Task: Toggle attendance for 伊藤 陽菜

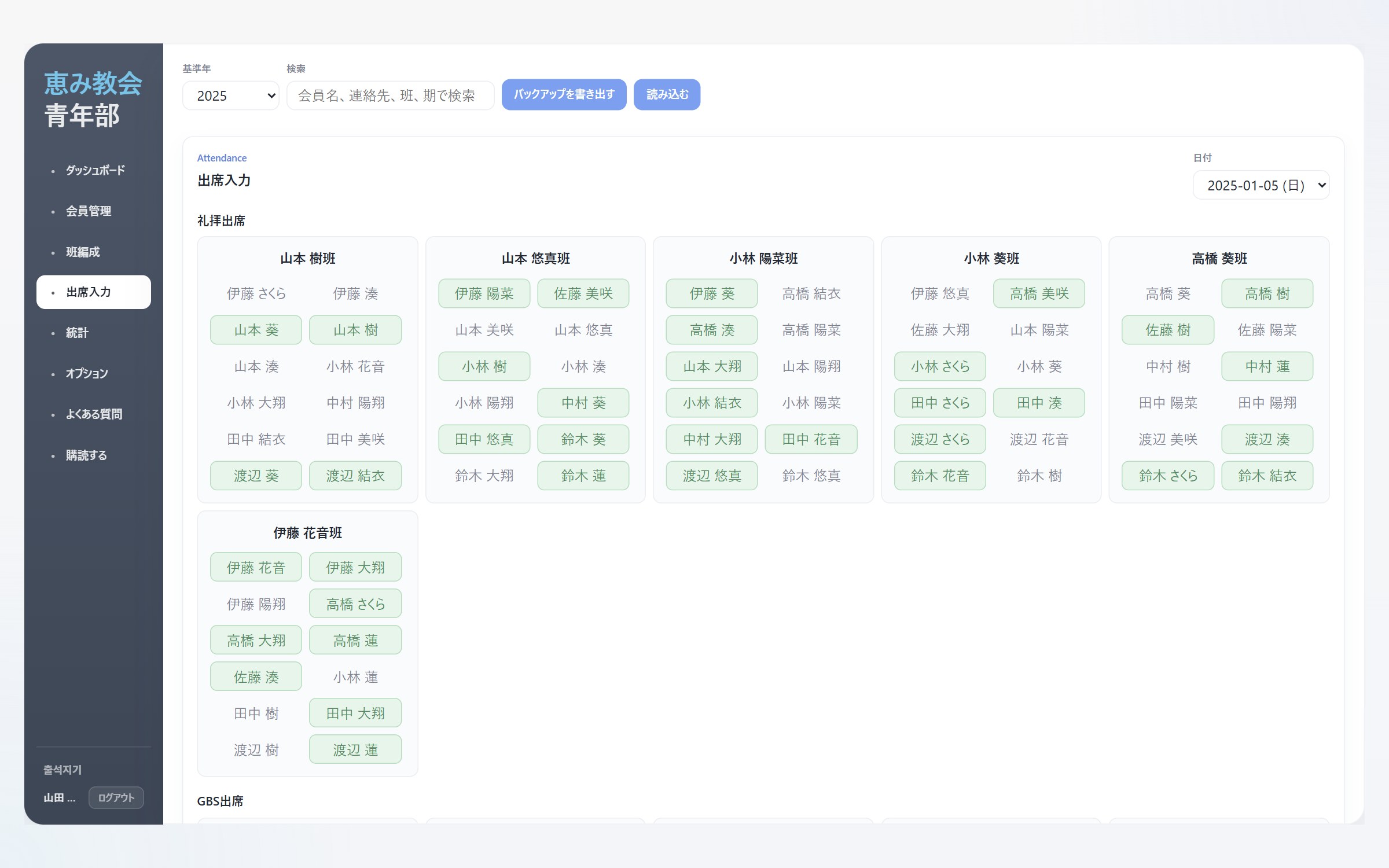Action: coord(484,293)
